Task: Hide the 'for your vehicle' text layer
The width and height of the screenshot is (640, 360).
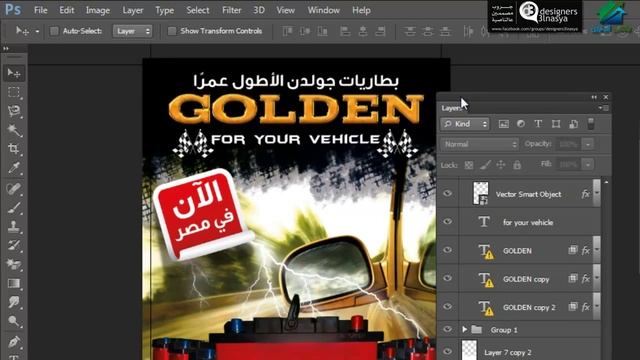Action: [x=448, y=222]
